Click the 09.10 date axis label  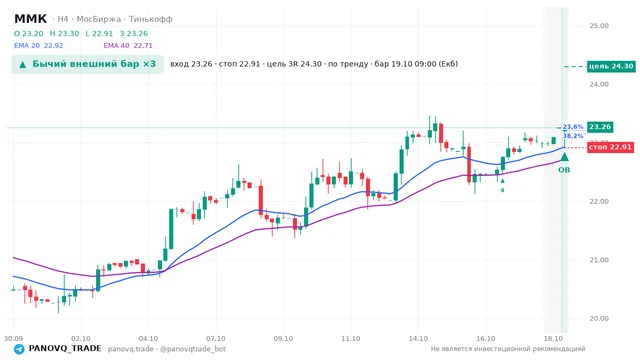283,339
